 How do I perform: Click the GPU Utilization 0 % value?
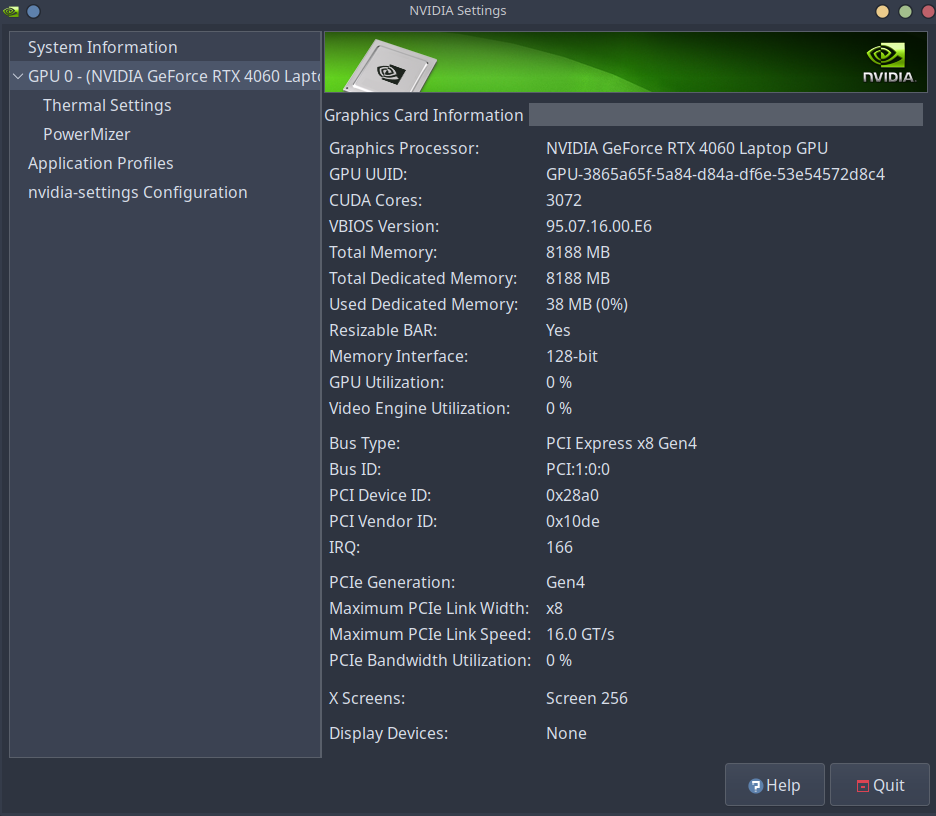(559, 382)
